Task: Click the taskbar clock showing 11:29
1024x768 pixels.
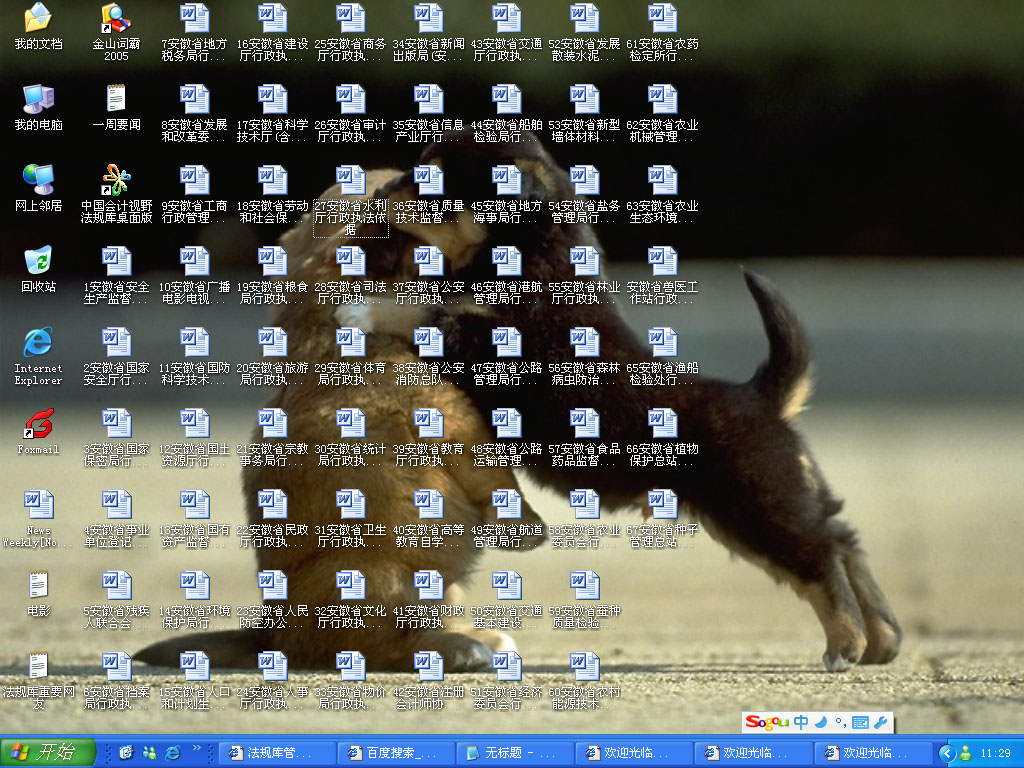Action: point(995,752)
